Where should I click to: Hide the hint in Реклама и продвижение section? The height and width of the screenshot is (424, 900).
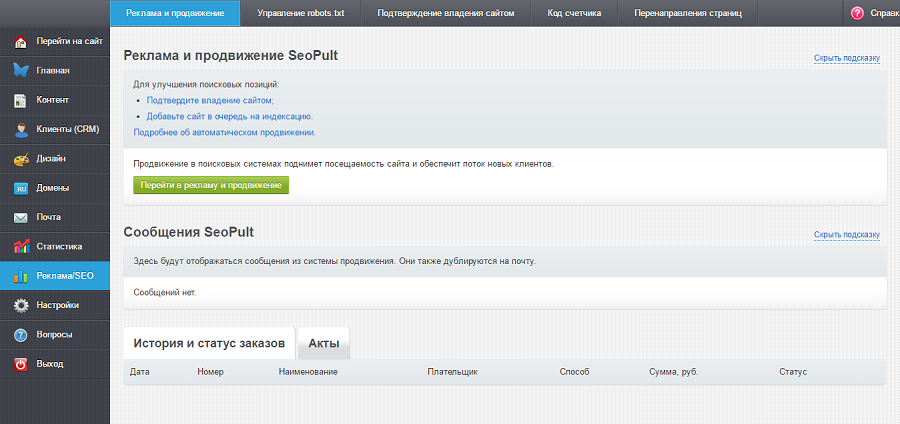coord(847,59)
